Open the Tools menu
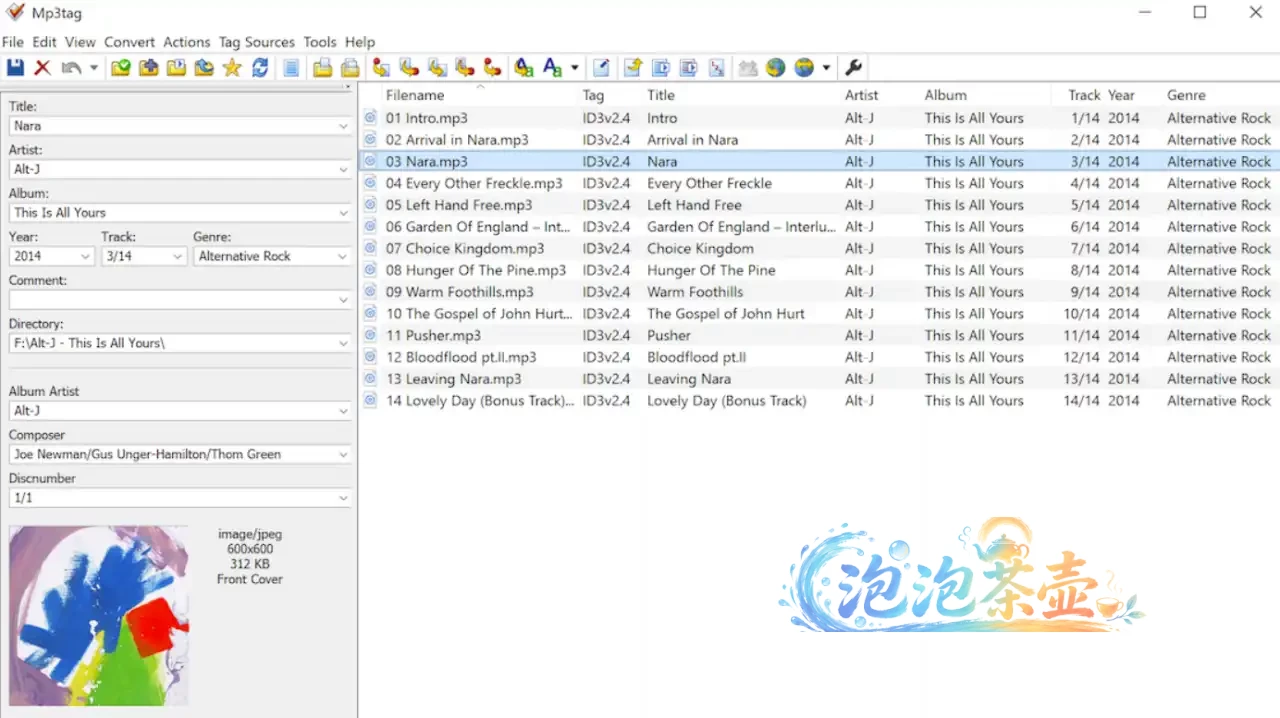 [320, 42]
